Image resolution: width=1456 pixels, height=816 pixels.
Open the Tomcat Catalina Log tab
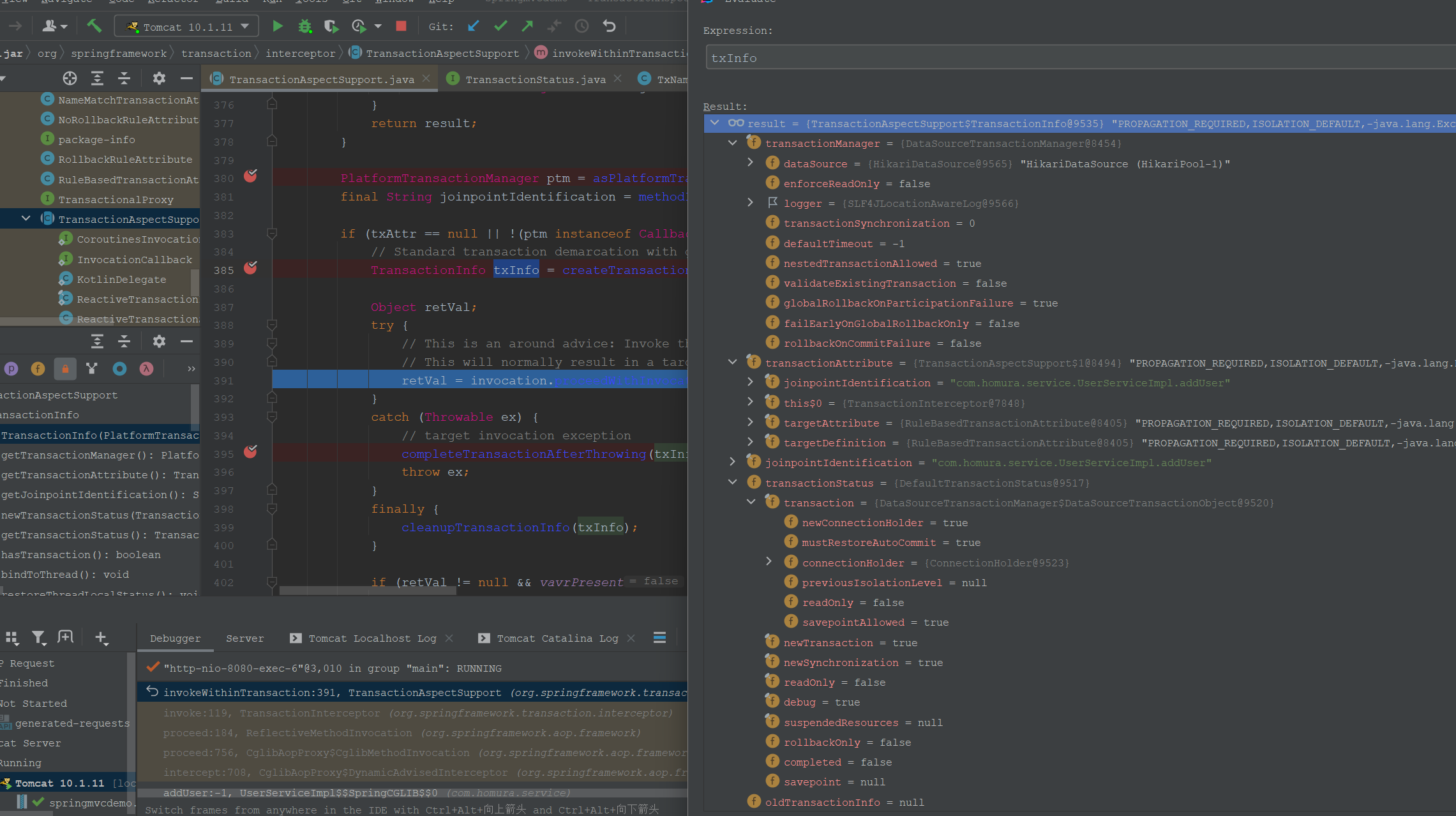(557, 638)
